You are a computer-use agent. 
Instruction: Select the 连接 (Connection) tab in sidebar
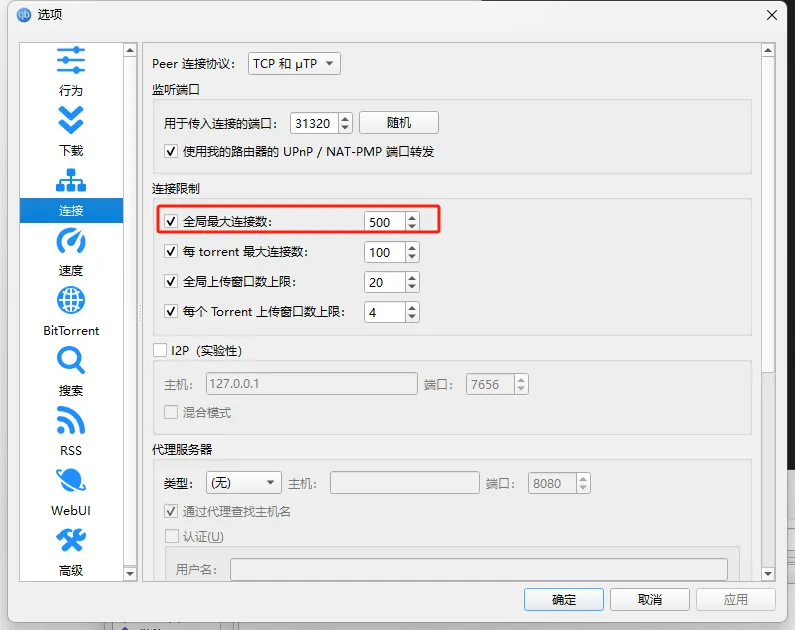coord(71,210)
